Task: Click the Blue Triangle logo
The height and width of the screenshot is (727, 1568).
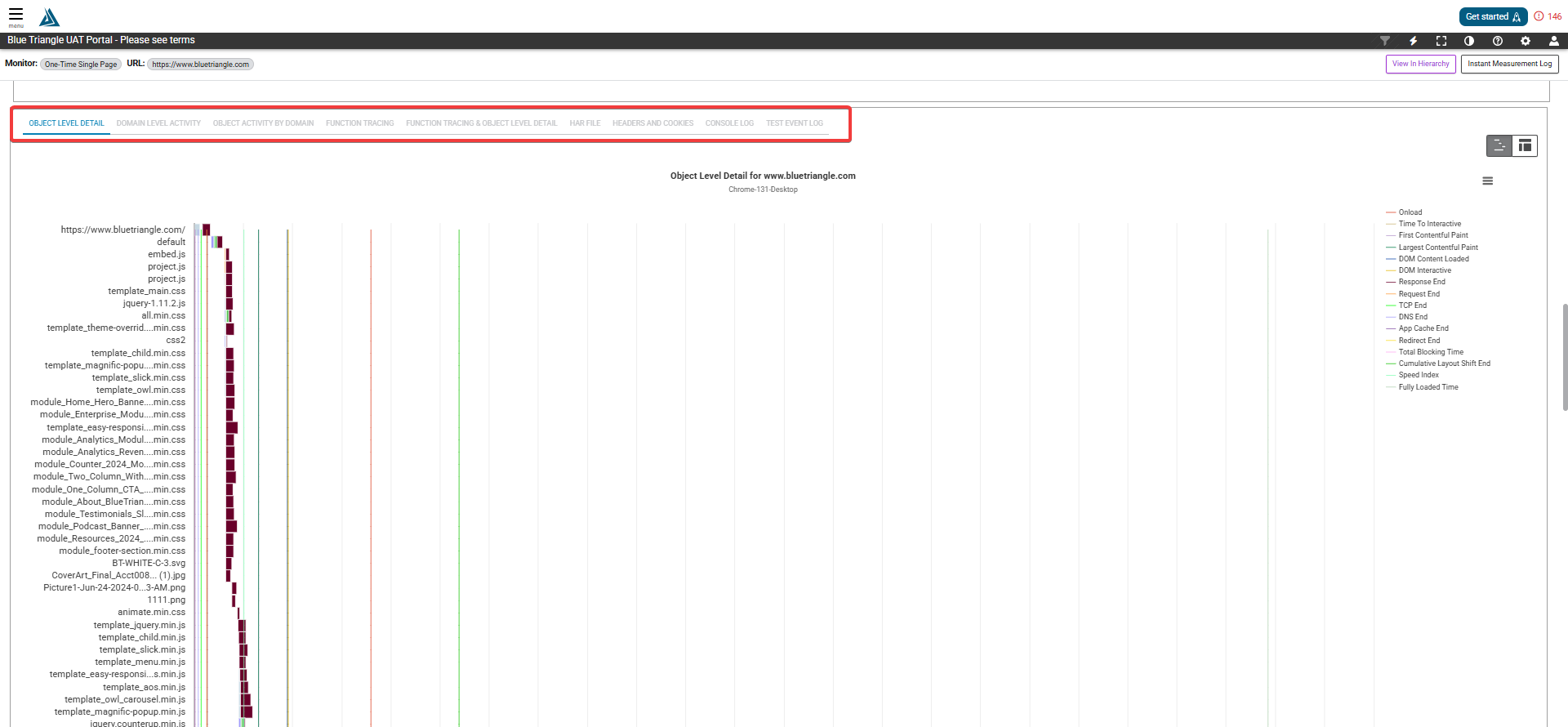Action: pyautogui.click(x=49, y=17)
